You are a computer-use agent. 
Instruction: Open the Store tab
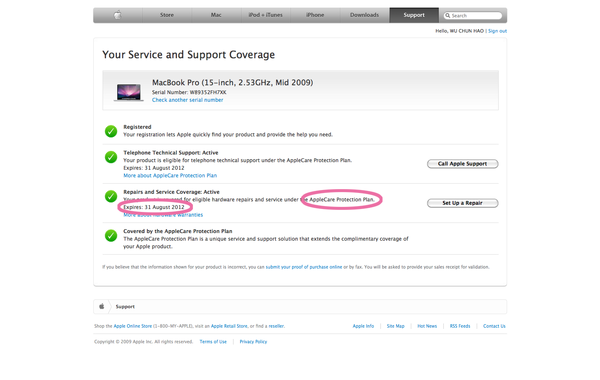tap(167, 15)
